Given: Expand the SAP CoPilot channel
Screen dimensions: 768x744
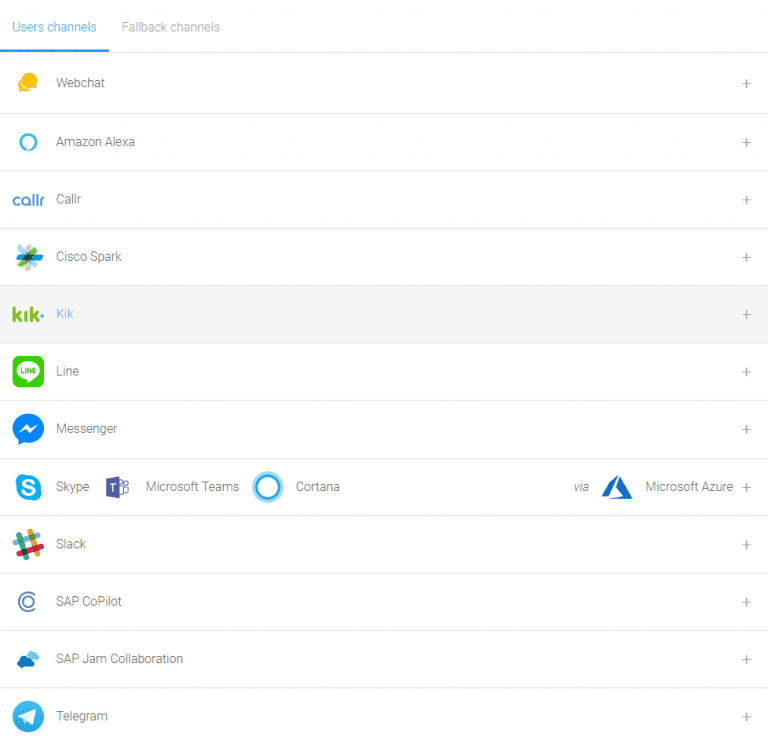Looking at the screenshot, I should click(x=746, y=602).
